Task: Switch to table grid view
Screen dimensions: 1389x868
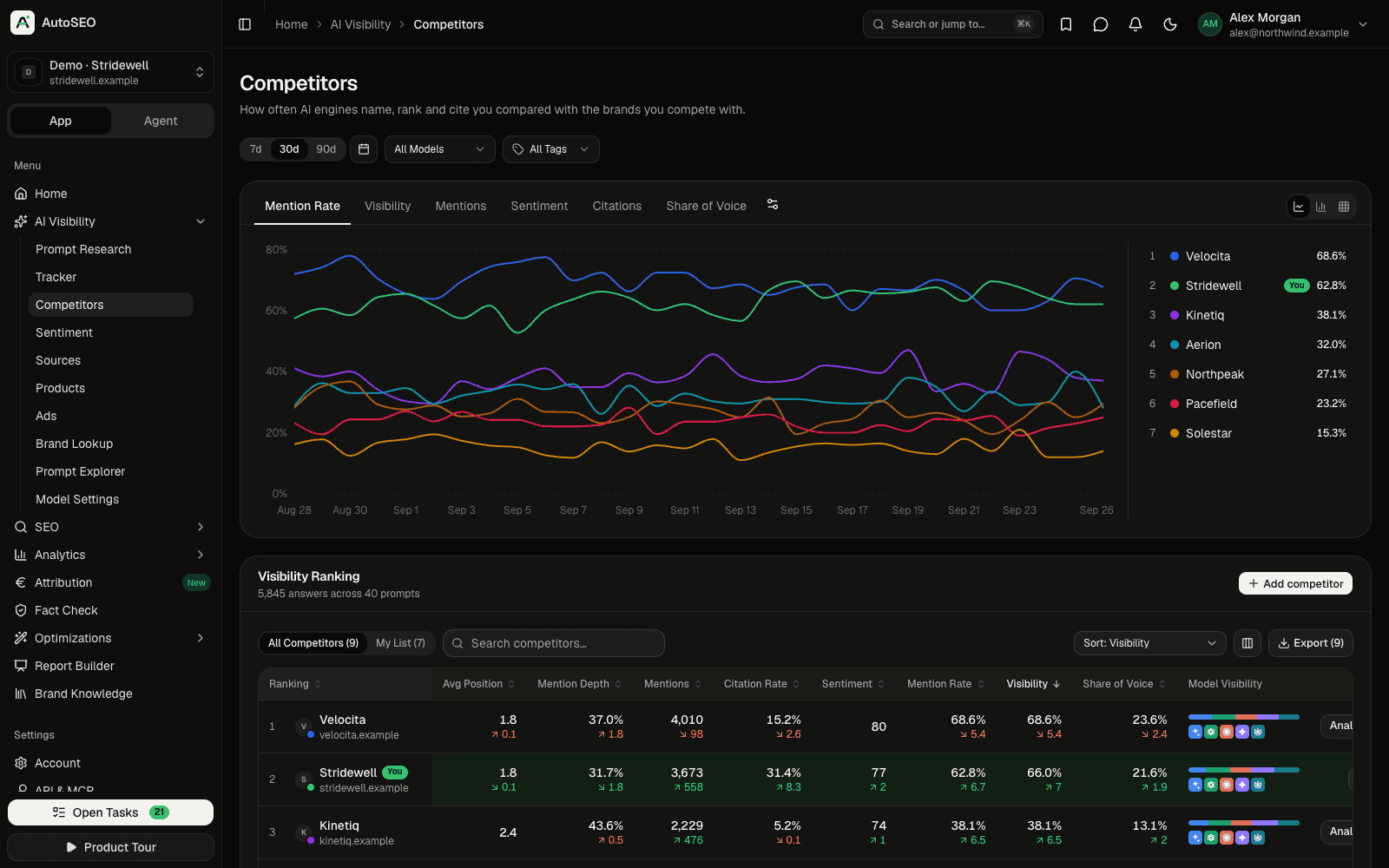Action: (1344, 207)
